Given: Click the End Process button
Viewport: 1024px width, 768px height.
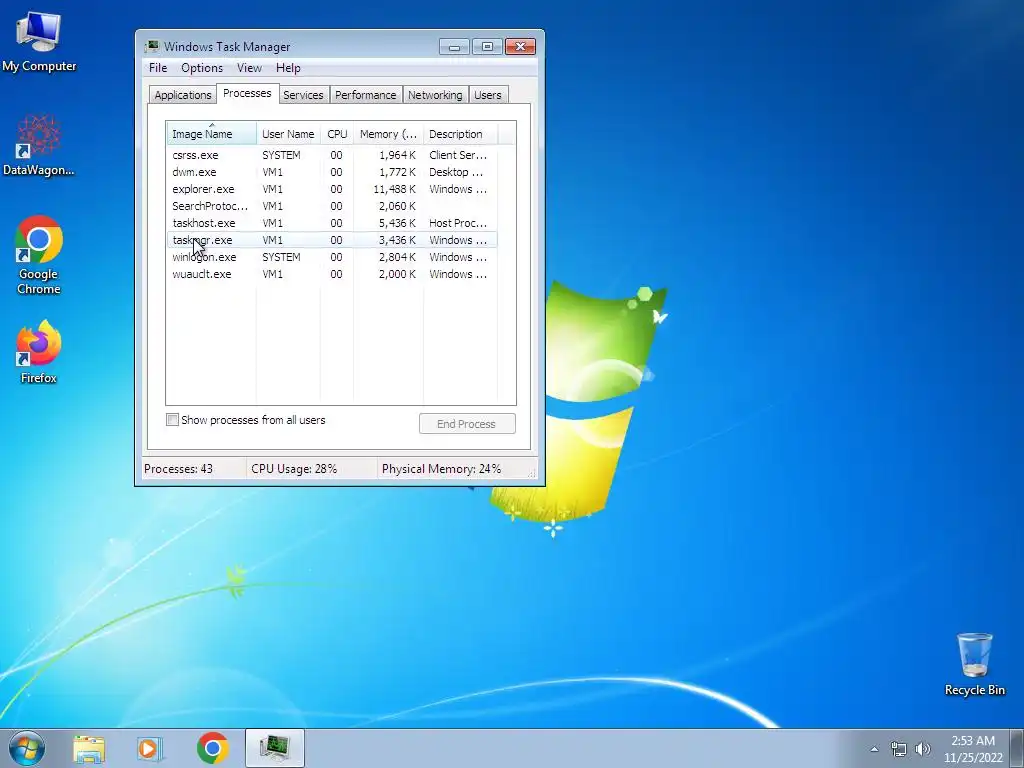Looking at the screenshot, I should point(467,424).
